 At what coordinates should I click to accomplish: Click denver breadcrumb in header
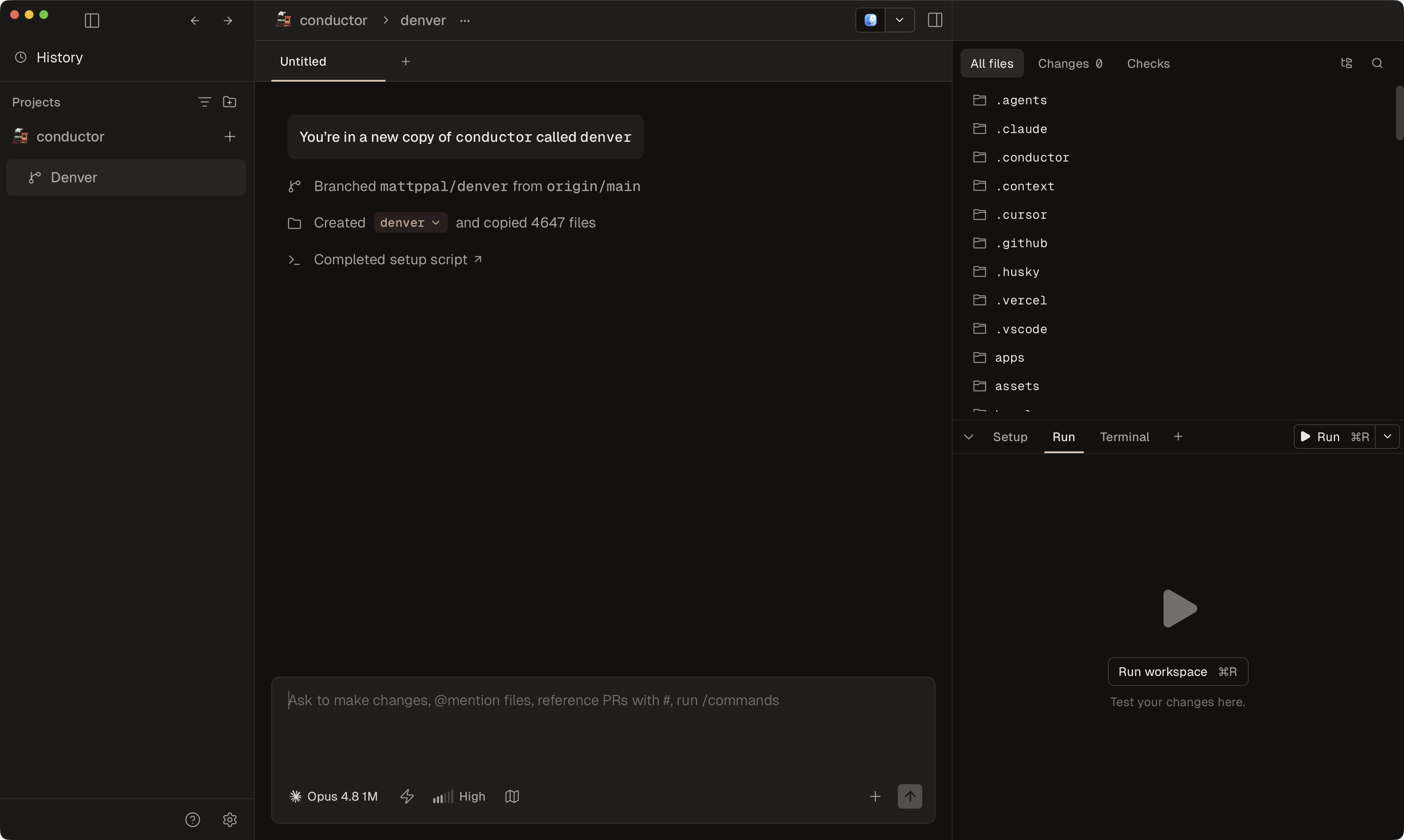point(423,20)
